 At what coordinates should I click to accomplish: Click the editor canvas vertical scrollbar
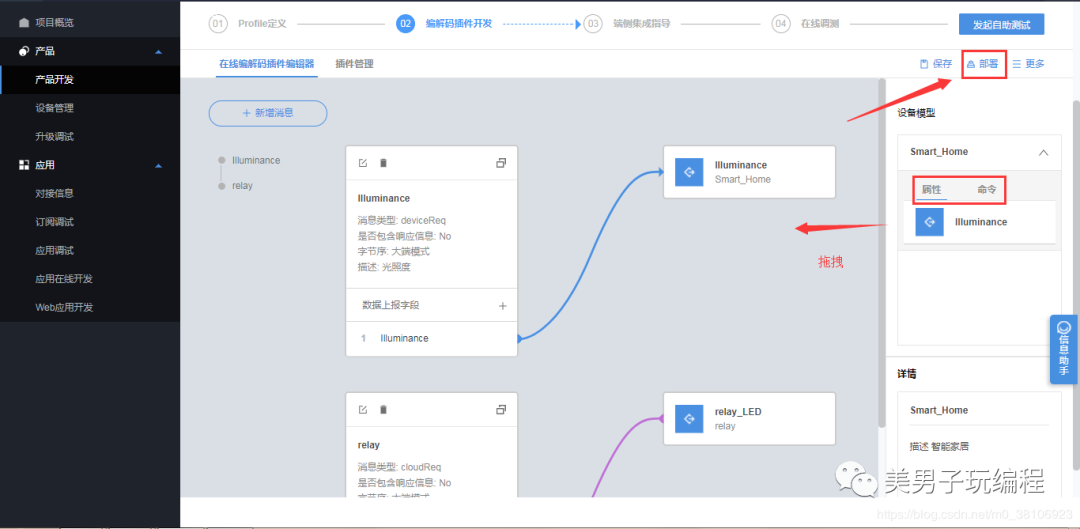(882, 252)
